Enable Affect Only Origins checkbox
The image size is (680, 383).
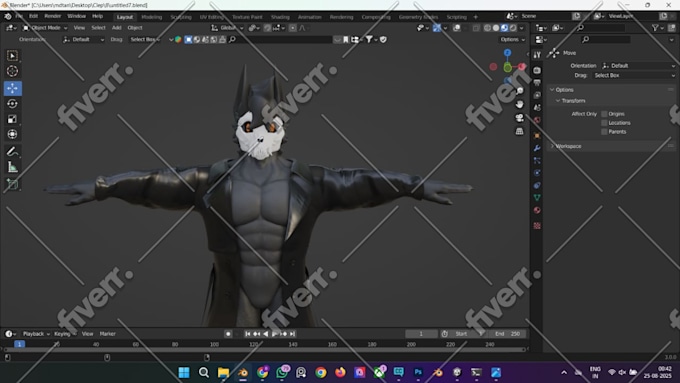(x=604, y=114)
